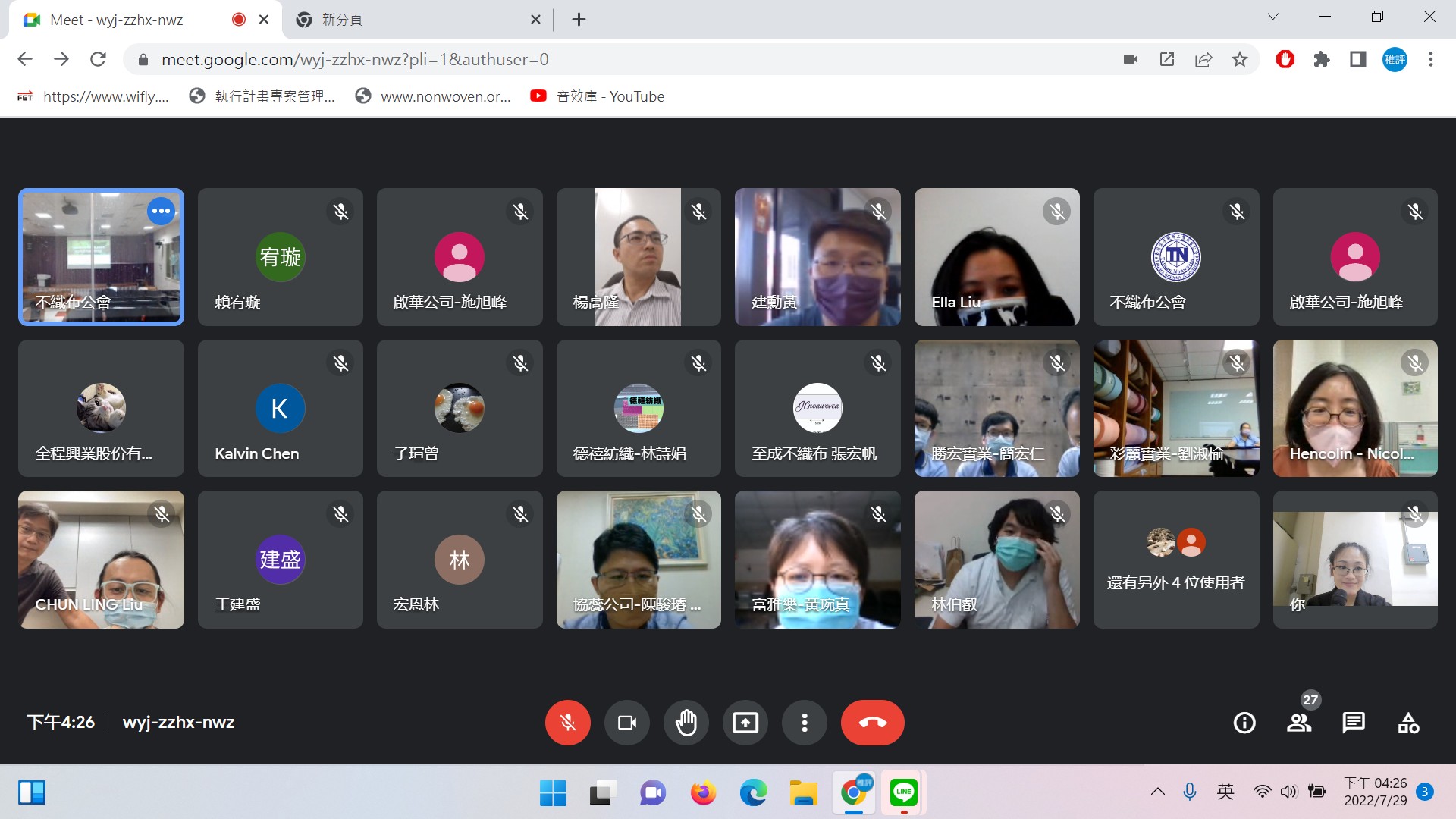1456x819 pixels.
Task: Open options on 不織布公會 pinned tile
Action: [x=161, y=212]
